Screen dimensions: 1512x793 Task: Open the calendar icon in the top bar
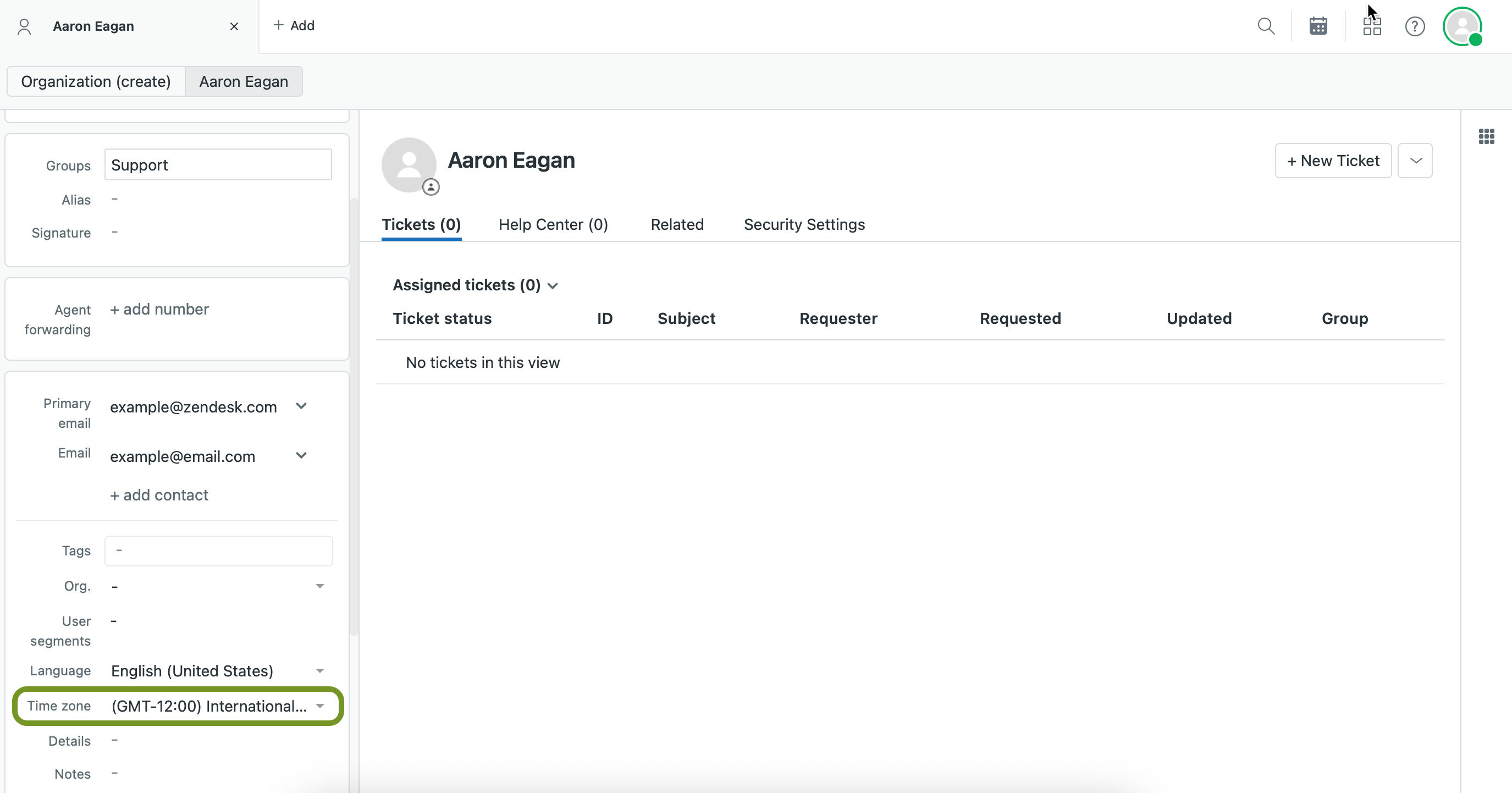point(1318,26)
